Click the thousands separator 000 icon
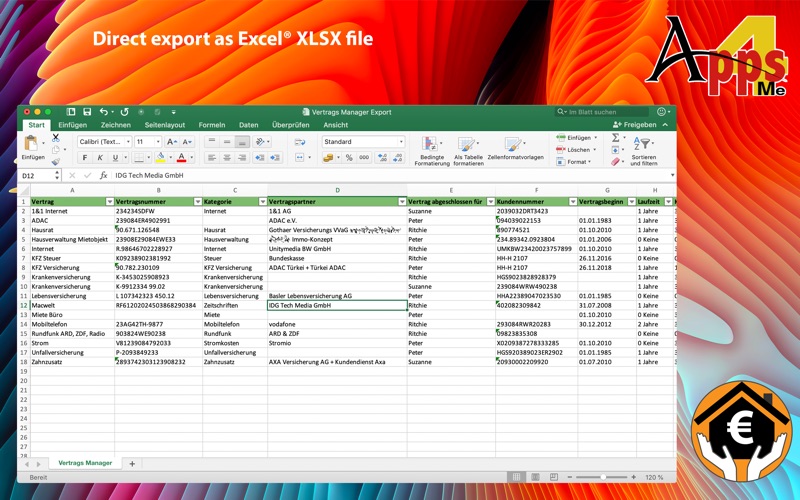 click(364, 158)
